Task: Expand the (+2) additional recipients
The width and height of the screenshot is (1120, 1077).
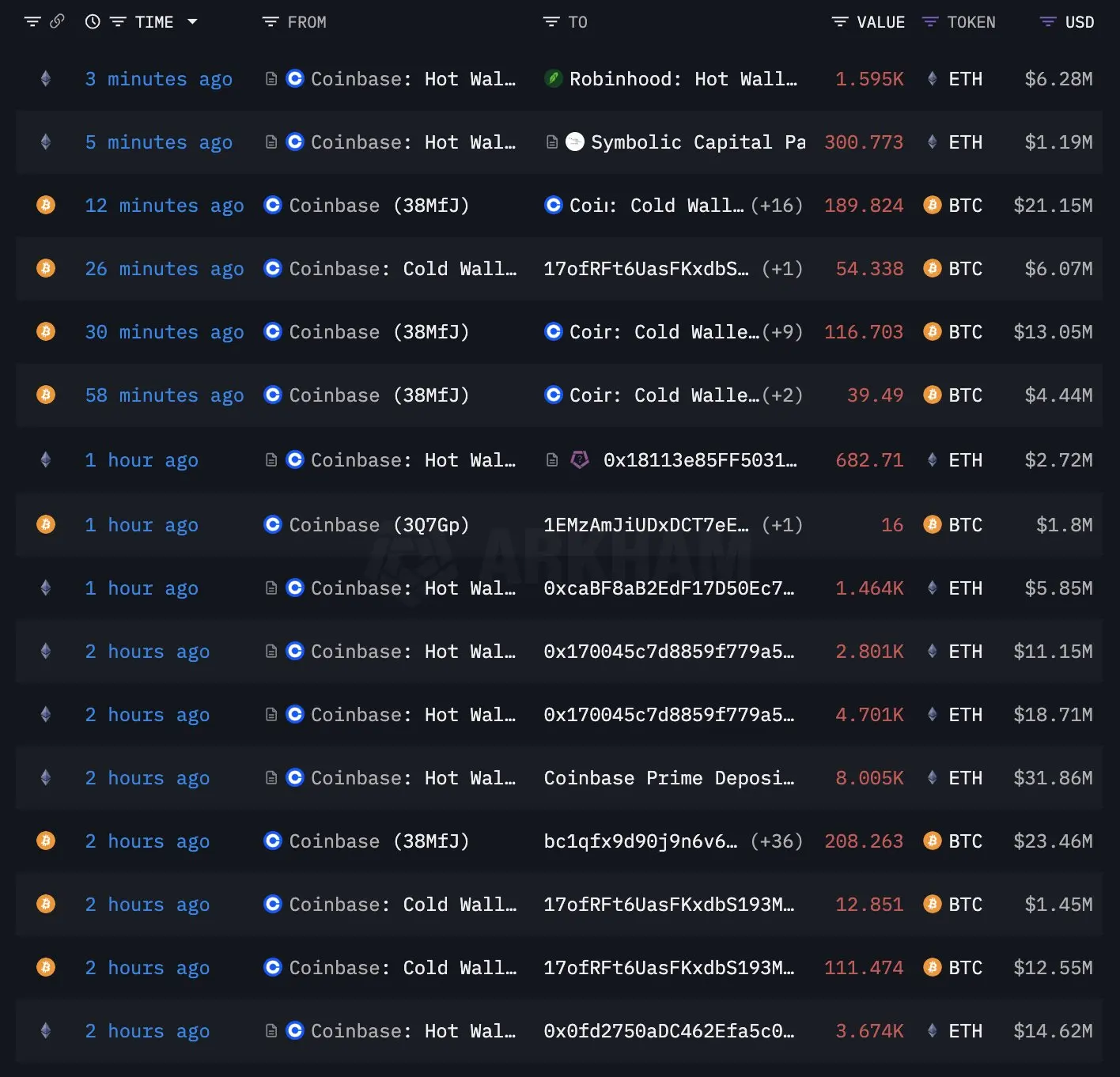Action: coord(782,395)
